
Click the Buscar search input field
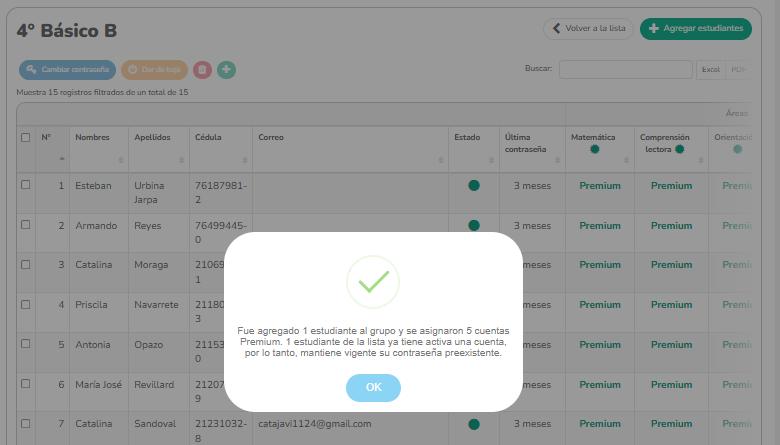626,69
